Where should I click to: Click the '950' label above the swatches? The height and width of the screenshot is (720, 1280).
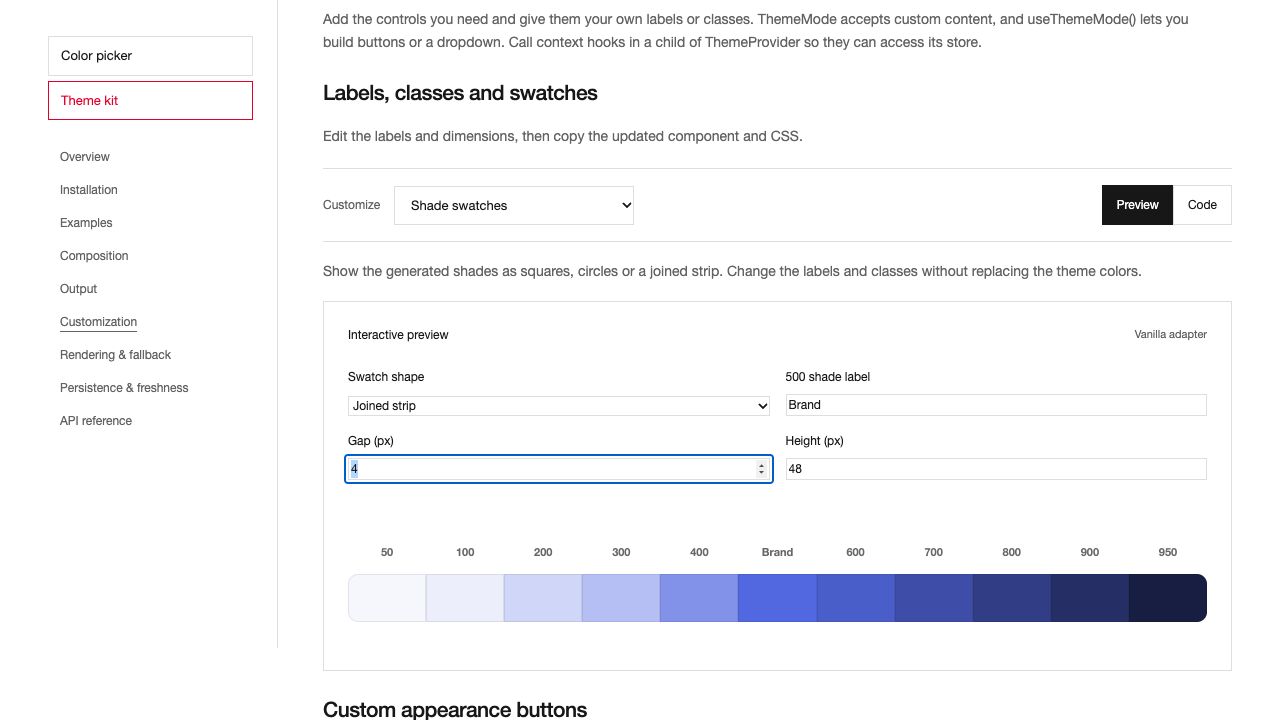tap(1167, 552)
